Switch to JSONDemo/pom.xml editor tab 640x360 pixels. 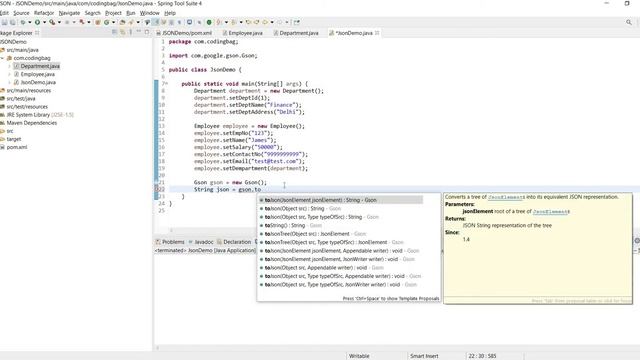click(x=184, y=33)
